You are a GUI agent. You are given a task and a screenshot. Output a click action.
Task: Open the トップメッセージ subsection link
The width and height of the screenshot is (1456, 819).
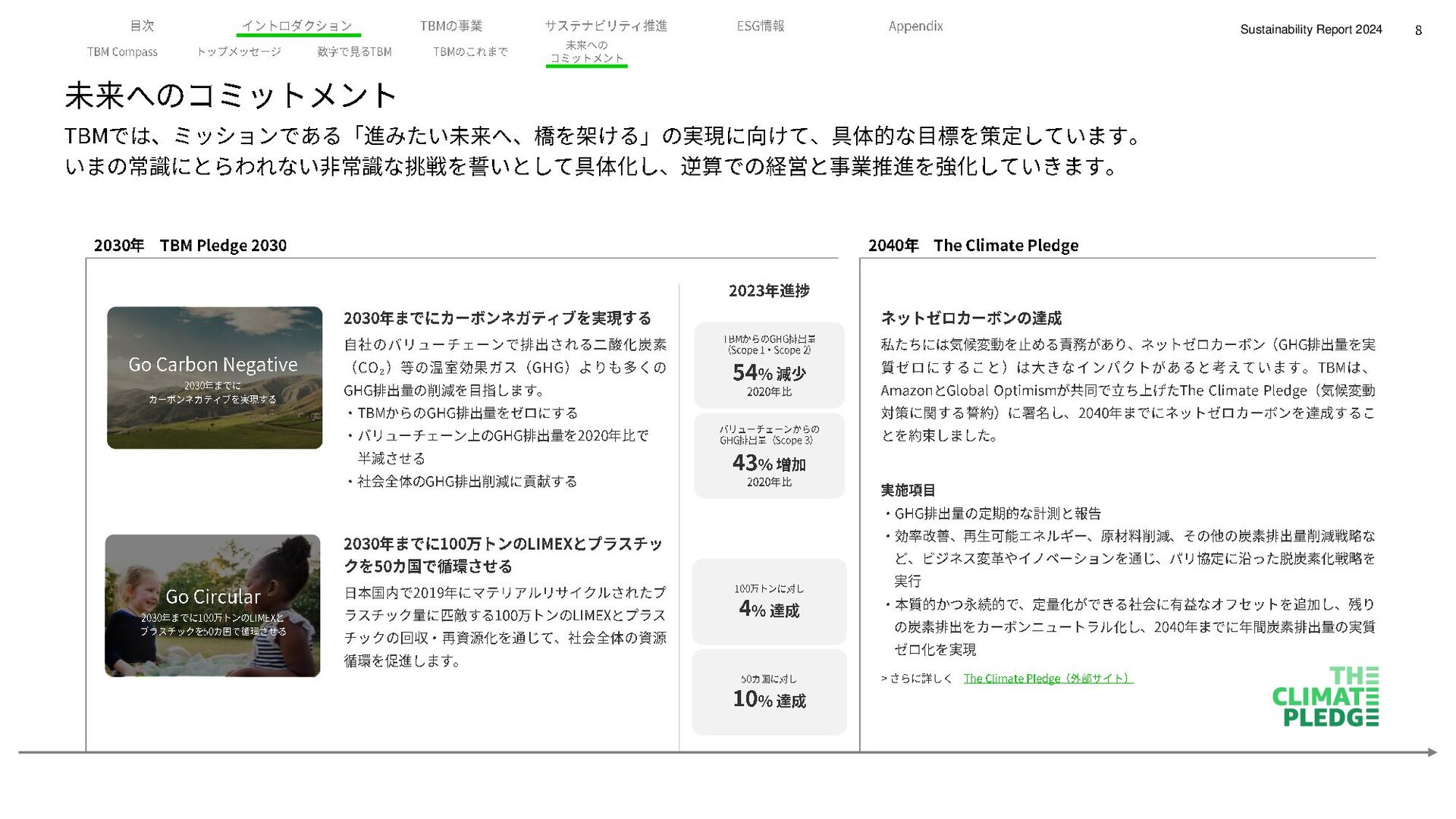pos(239,52)
